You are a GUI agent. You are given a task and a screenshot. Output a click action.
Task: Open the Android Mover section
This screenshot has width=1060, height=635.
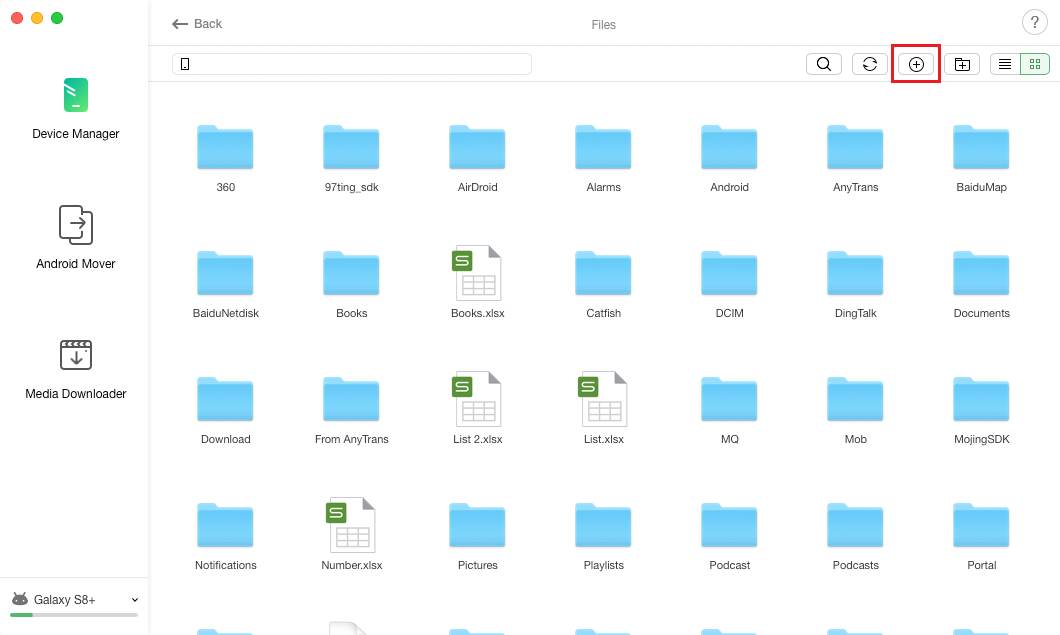point(76,237)
